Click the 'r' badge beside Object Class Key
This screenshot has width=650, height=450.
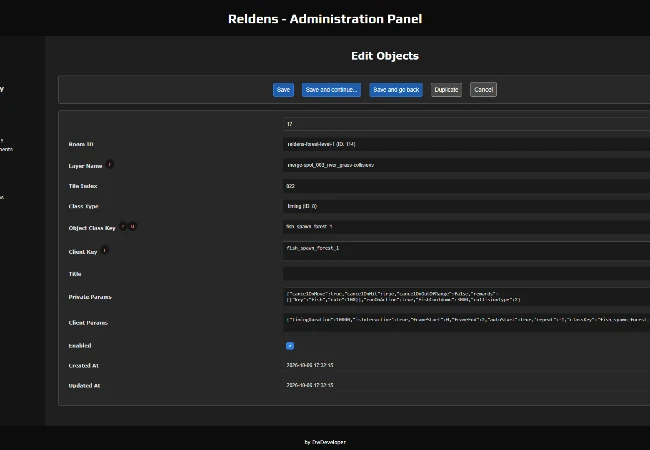123,226
